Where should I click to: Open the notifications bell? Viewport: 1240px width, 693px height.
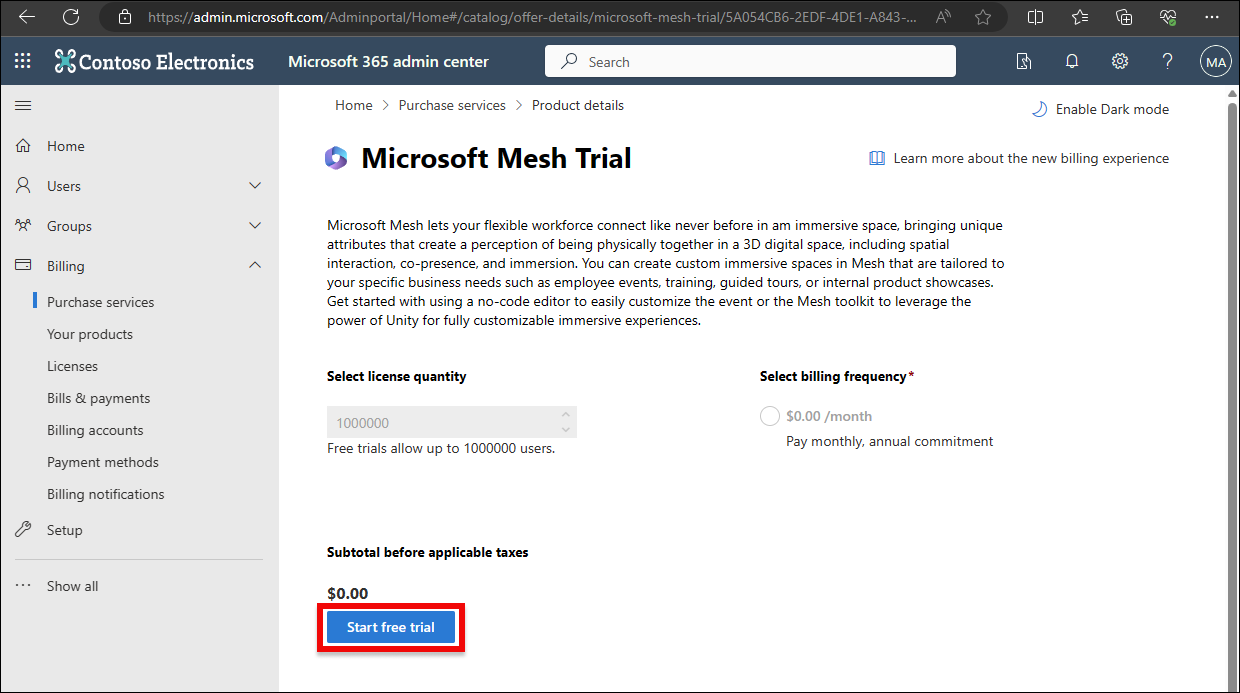pos(1071,61)
